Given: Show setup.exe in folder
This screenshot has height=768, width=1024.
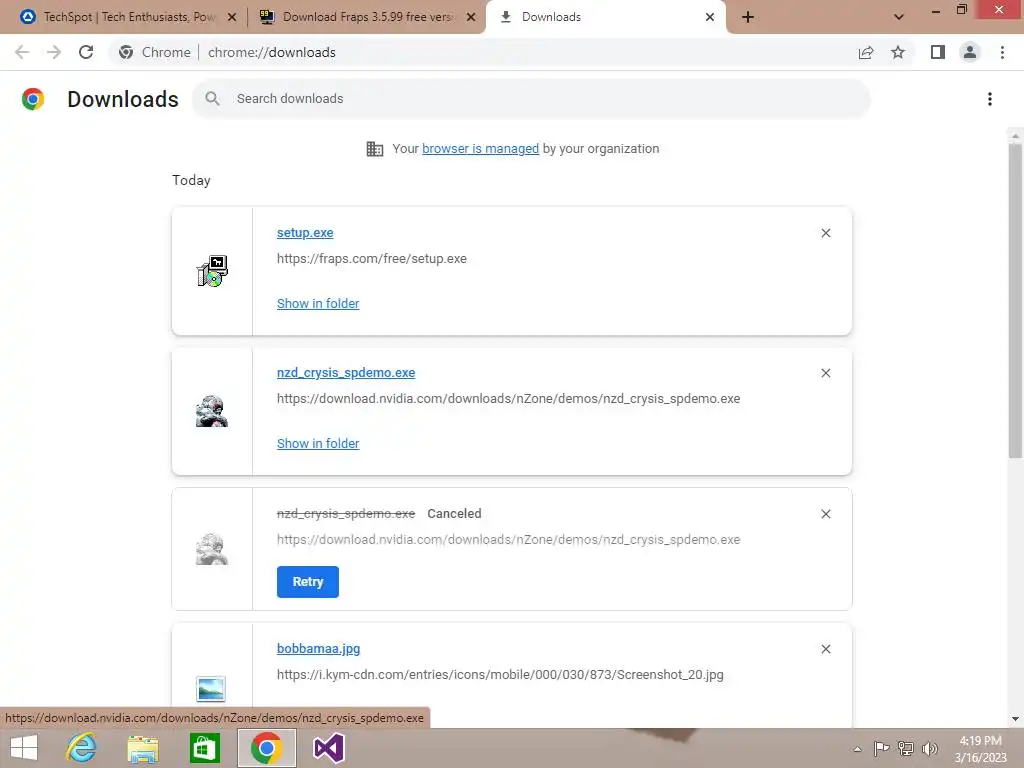Looking at the screenshot, I should [x=318, y=303].
